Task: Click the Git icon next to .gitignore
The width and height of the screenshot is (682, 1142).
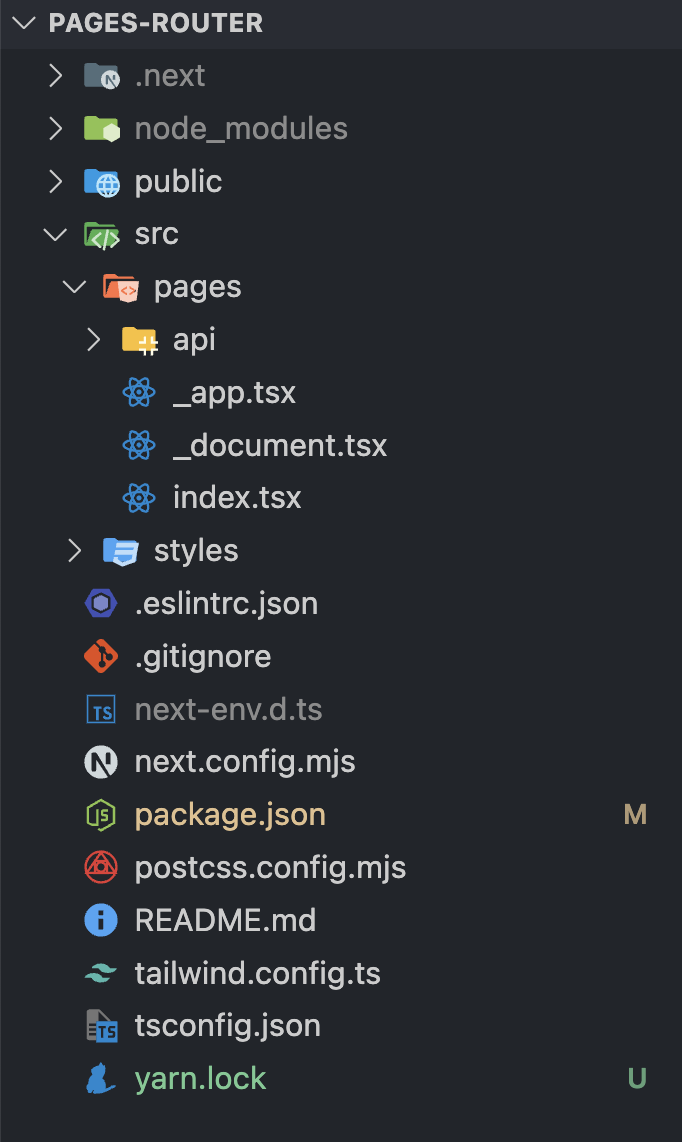Action: pos(101,656)
